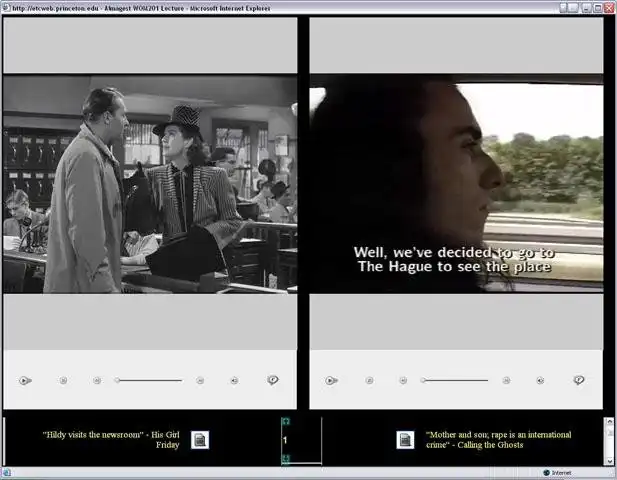617x480 pixels.
Task: Click the scrollbar down arrow at bottom right
Action: (610, 461)
